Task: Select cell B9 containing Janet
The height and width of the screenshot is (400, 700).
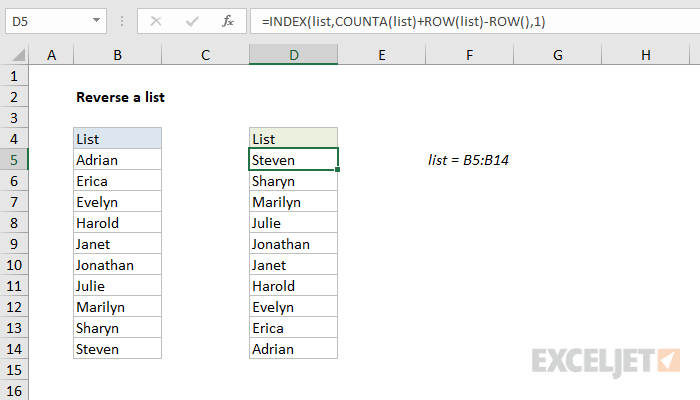Action: click(117, 244)
